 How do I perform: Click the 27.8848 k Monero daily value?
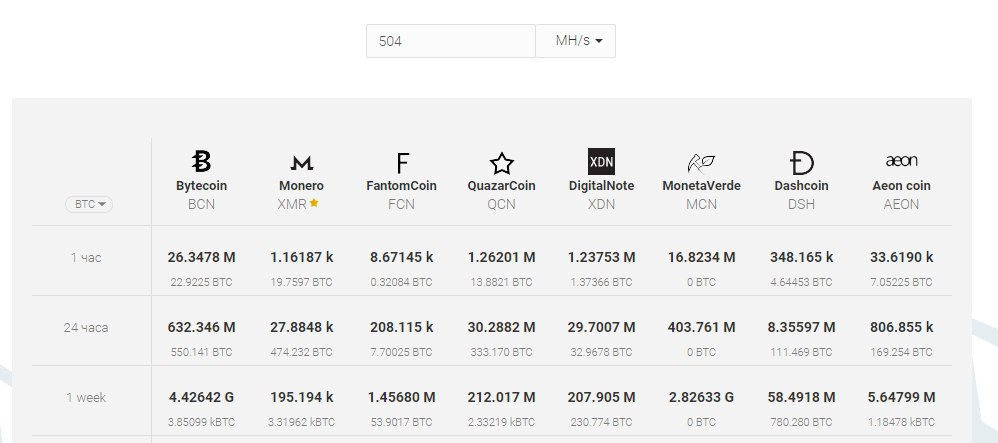[302, 328]
